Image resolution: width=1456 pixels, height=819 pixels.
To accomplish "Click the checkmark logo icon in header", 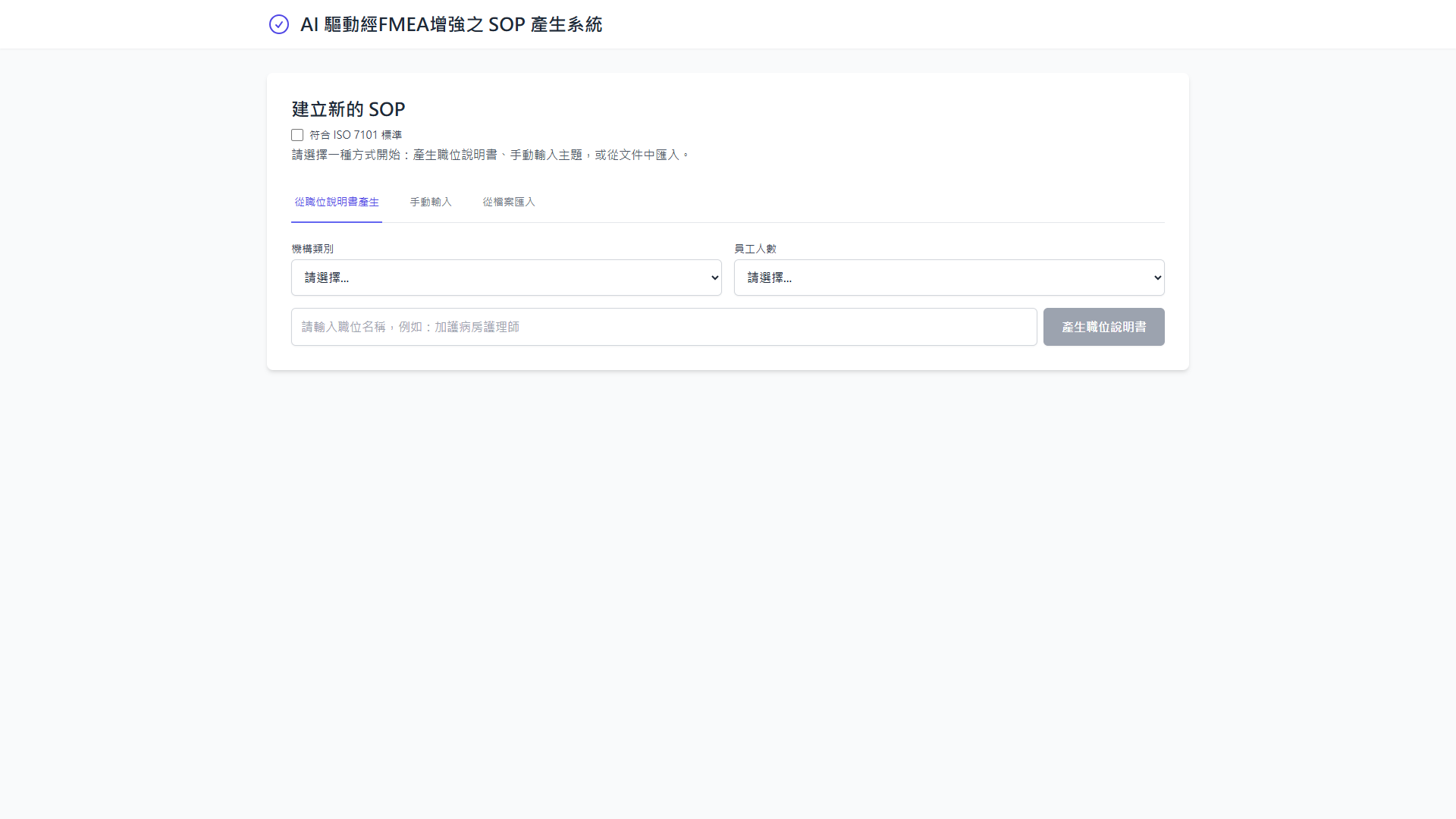I will pyautogui.click(x=279, y=24).
